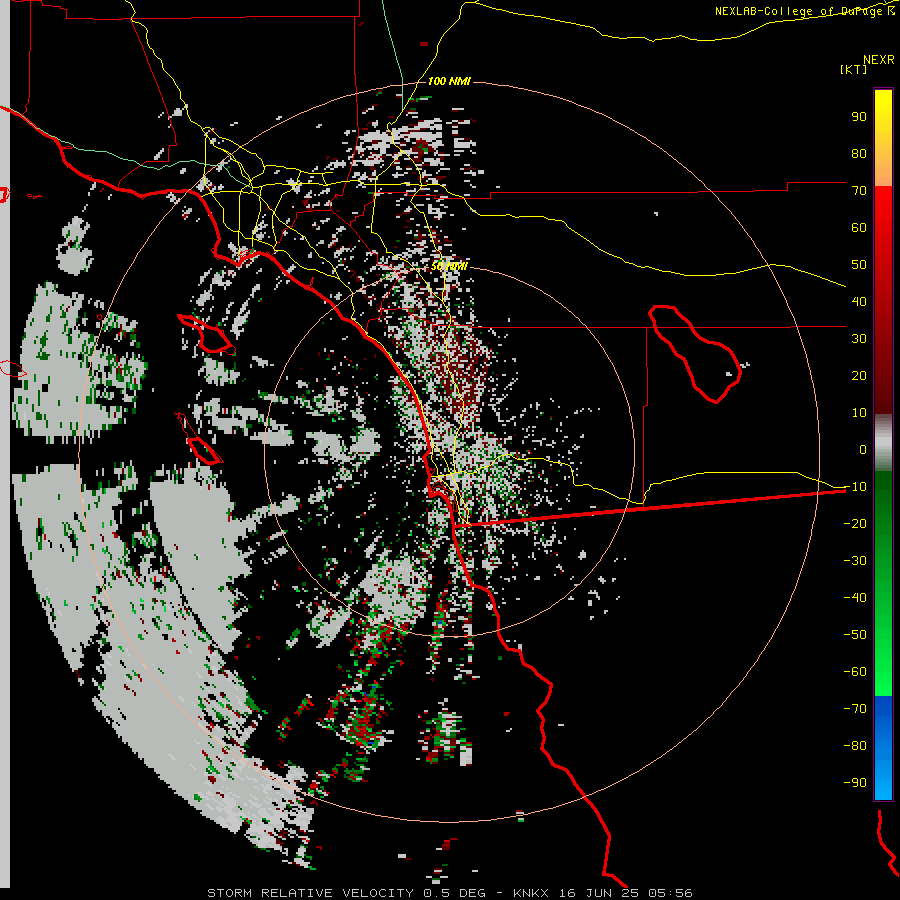Click the "-90" value on velocity scale
This screenshot has width=900, height=900.
855,783
